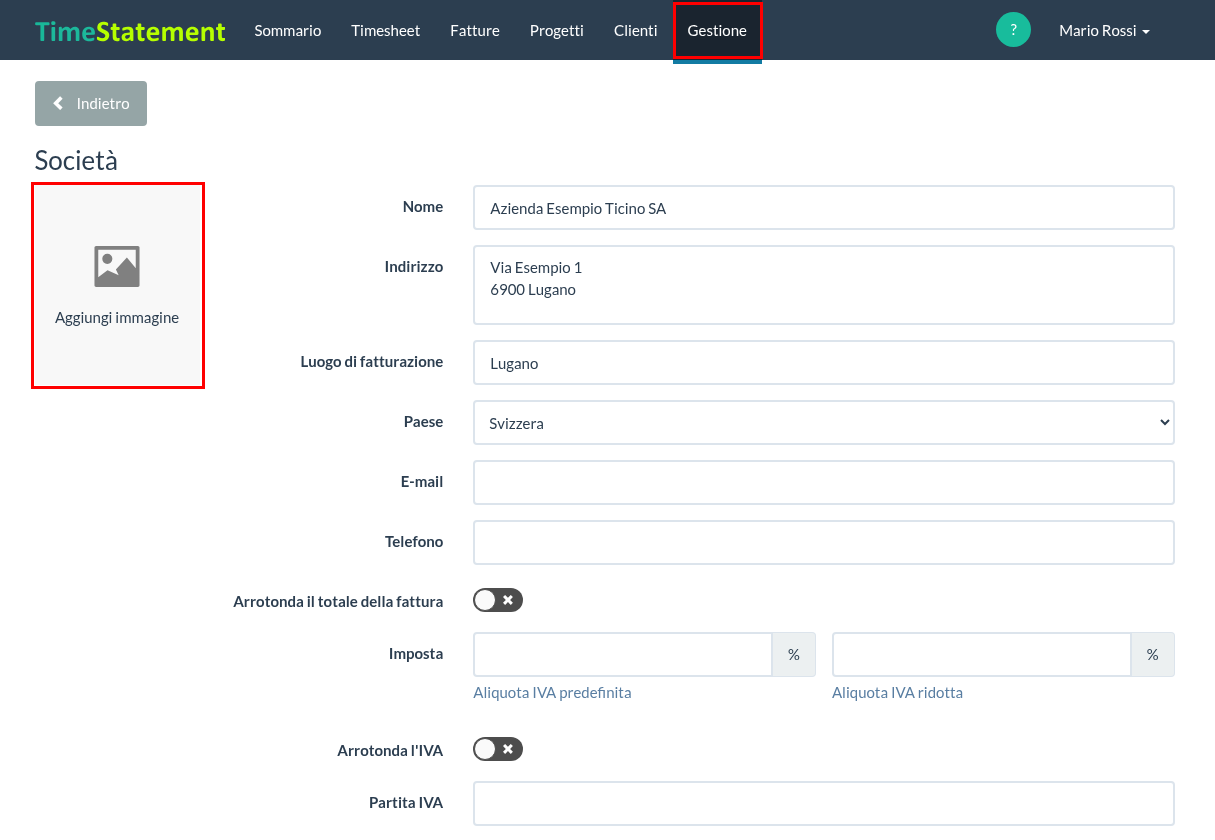Click the Partita IVA field
Image resolution: width=1215 pixels, height=840 pixels.
tap(824, 803)
